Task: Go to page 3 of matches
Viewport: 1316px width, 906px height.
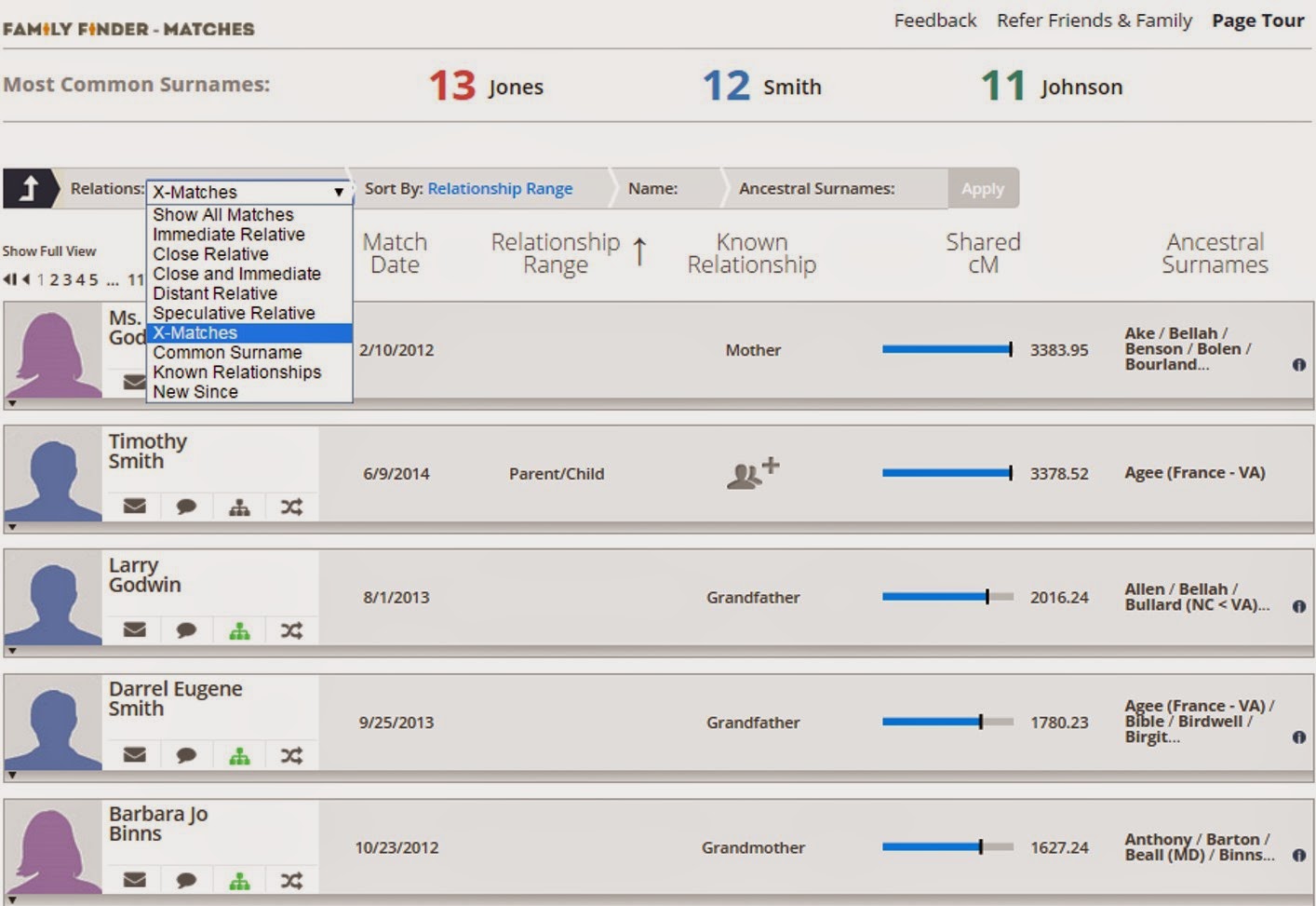Action: coord(67,279)
